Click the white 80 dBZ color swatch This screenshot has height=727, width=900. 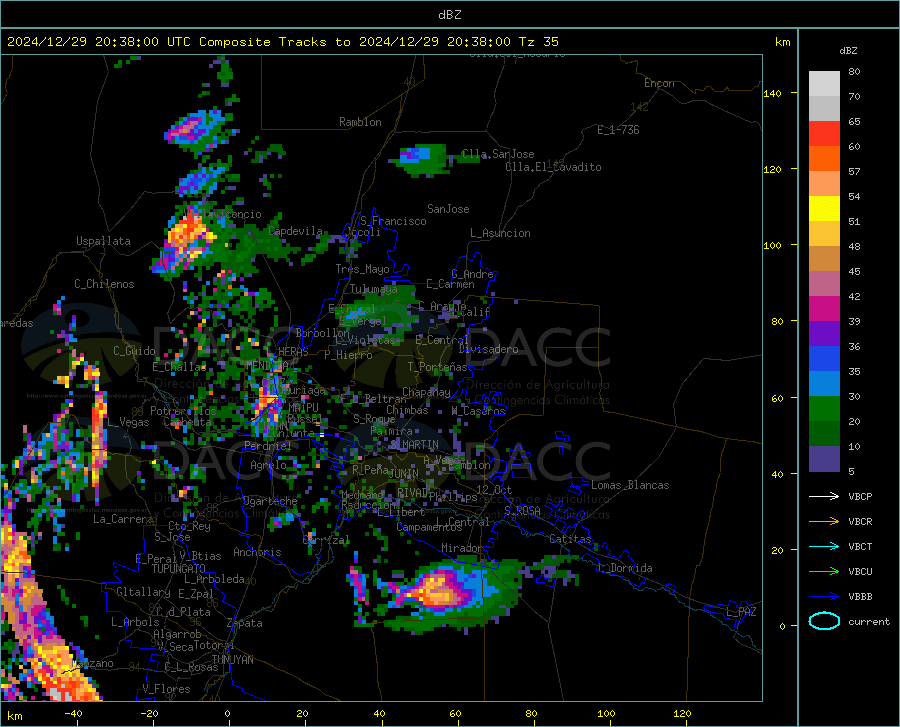click(824, 83)
